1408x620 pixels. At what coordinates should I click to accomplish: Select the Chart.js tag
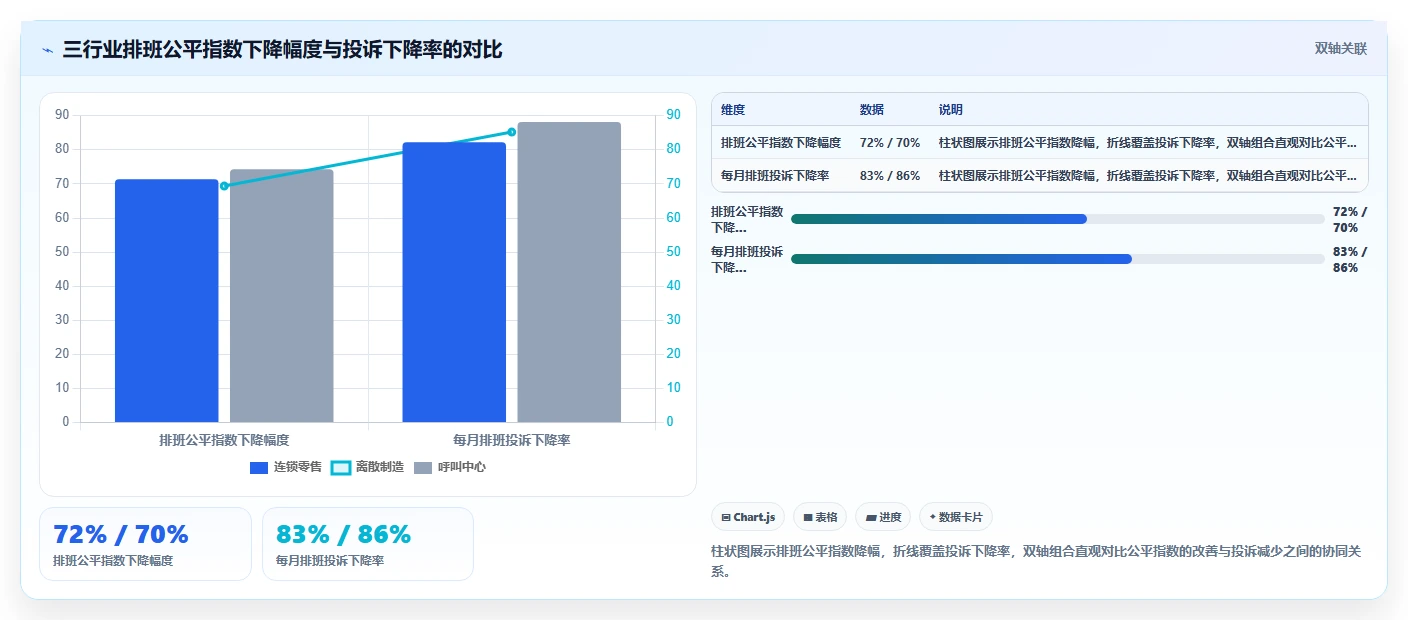pos(748,517)
